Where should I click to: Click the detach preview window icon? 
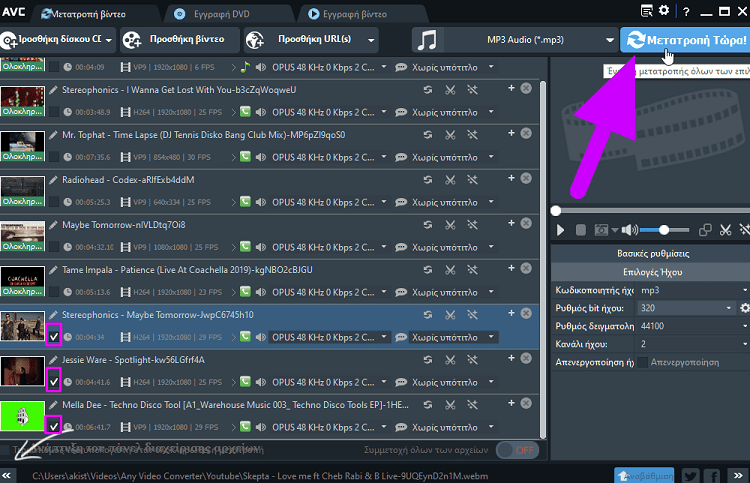point(705,230)
